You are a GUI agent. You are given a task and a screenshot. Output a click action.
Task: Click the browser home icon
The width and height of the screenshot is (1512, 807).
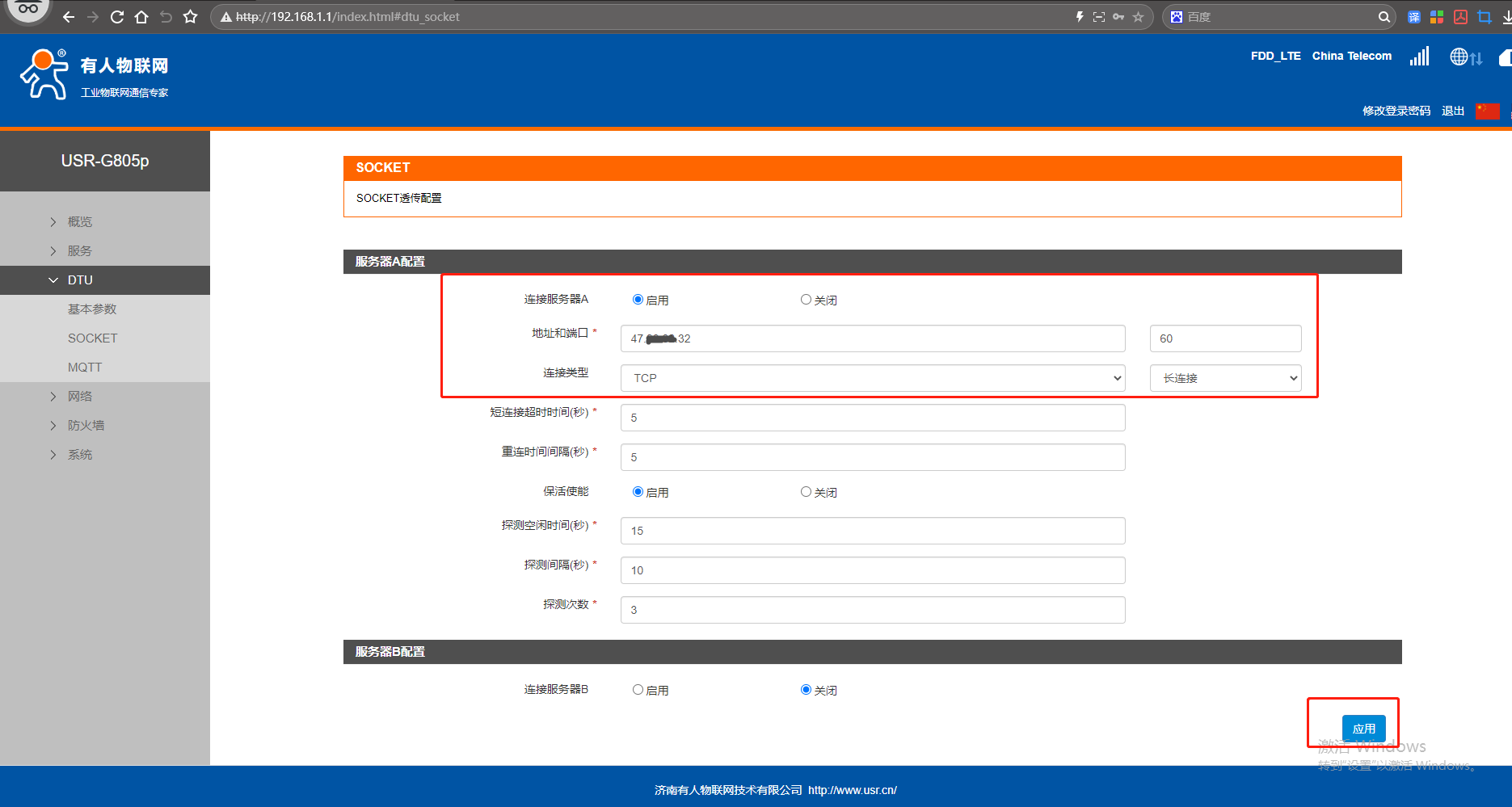pos(141,17)
